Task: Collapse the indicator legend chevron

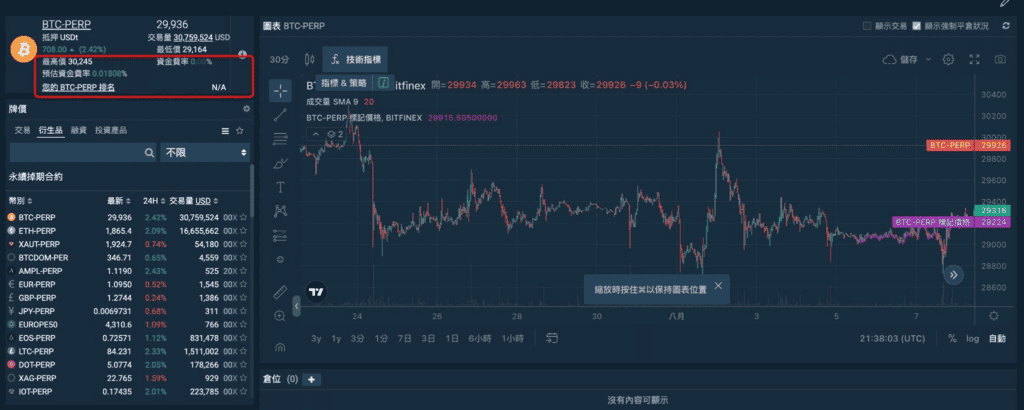Action: coord(316,134)
